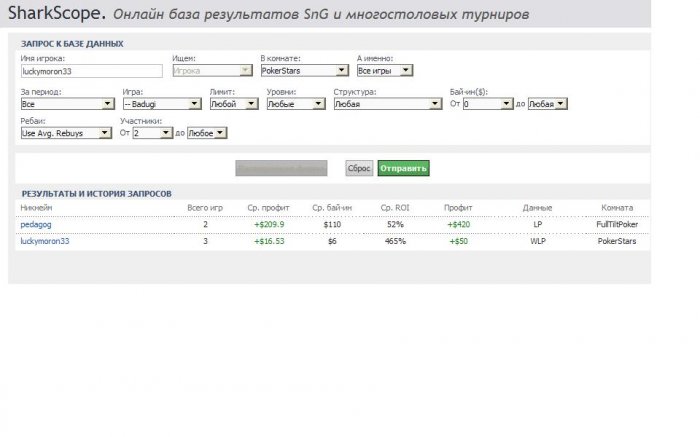Screen dimensions: 700x437
Task: Click the $6 average buy-in value
Action: [332, 241]
